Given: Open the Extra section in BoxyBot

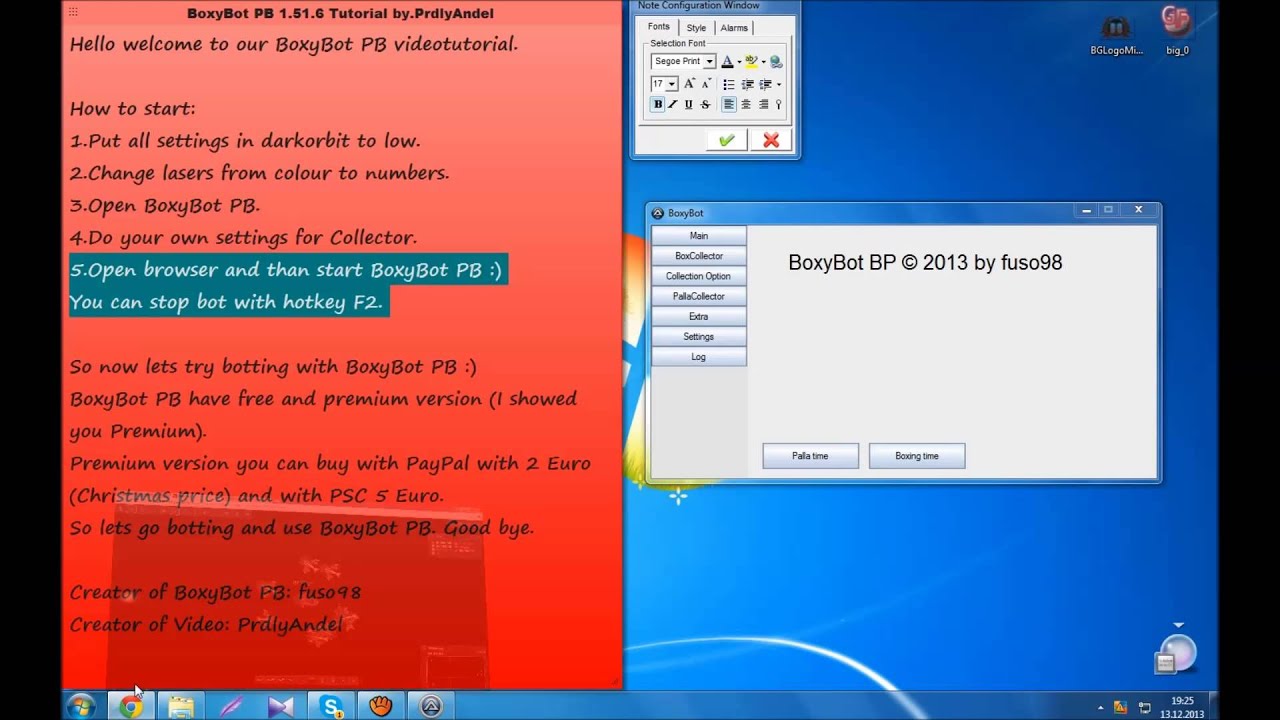Looking at the screenshot, I should [699, 316].
